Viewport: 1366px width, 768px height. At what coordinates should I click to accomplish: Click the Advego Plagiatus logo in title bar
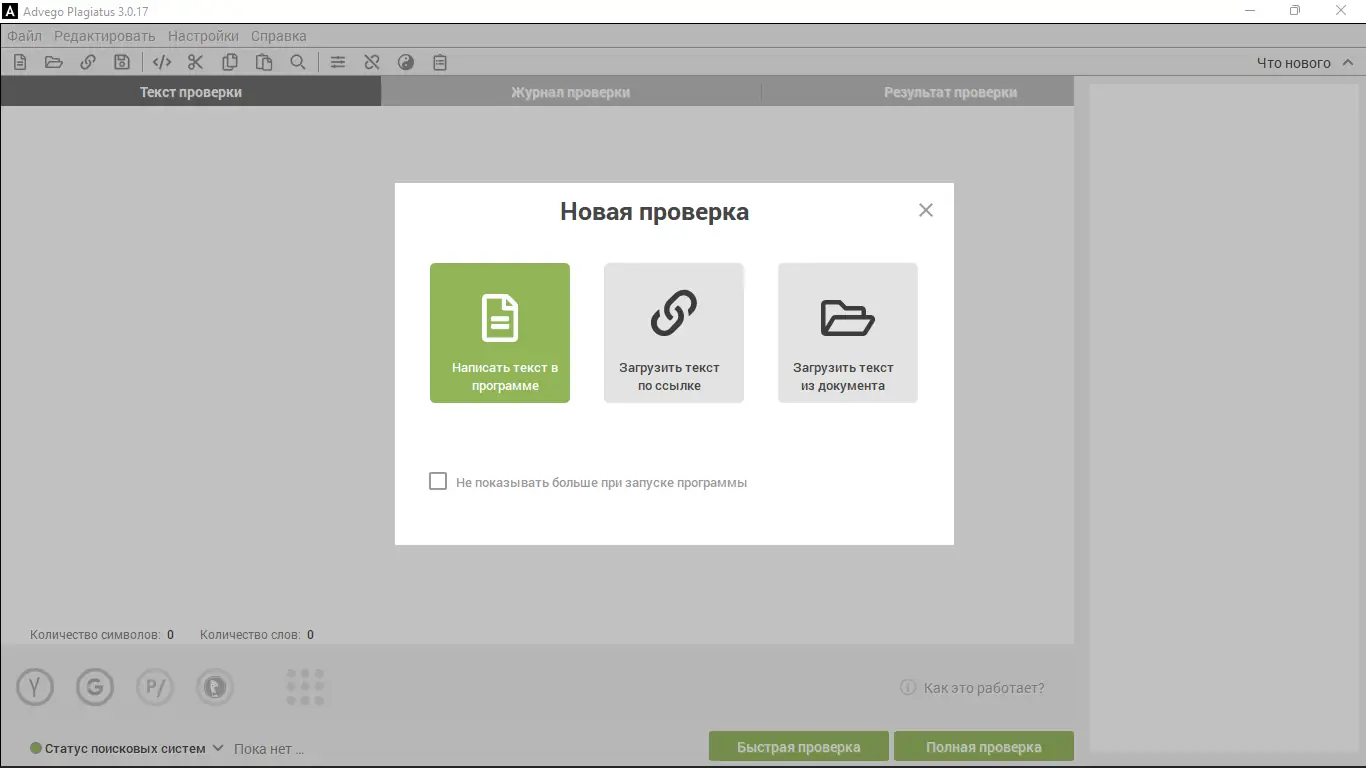[x=11, y=11]
